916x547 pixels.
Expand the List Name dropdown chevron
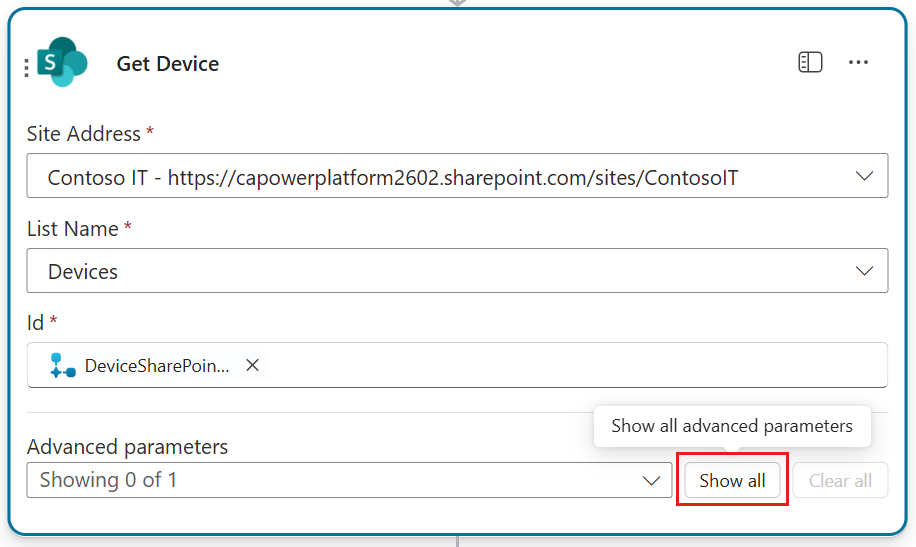click(864, 271)
